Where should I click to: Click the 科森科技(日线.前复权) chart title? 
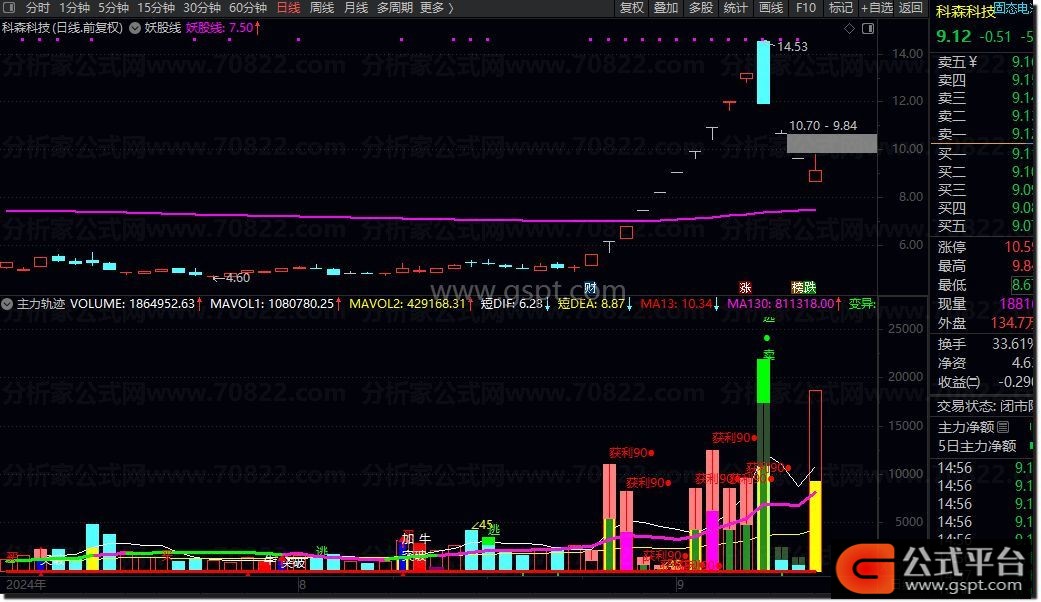tap(62, 28)
